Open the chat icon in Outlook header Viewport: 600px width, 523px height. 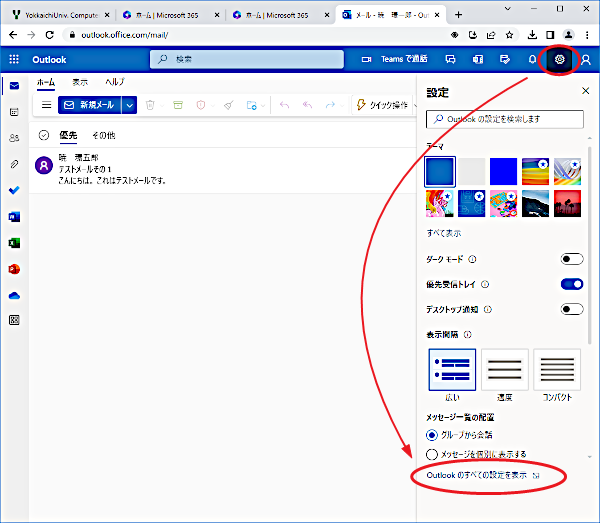pos(450,59)
